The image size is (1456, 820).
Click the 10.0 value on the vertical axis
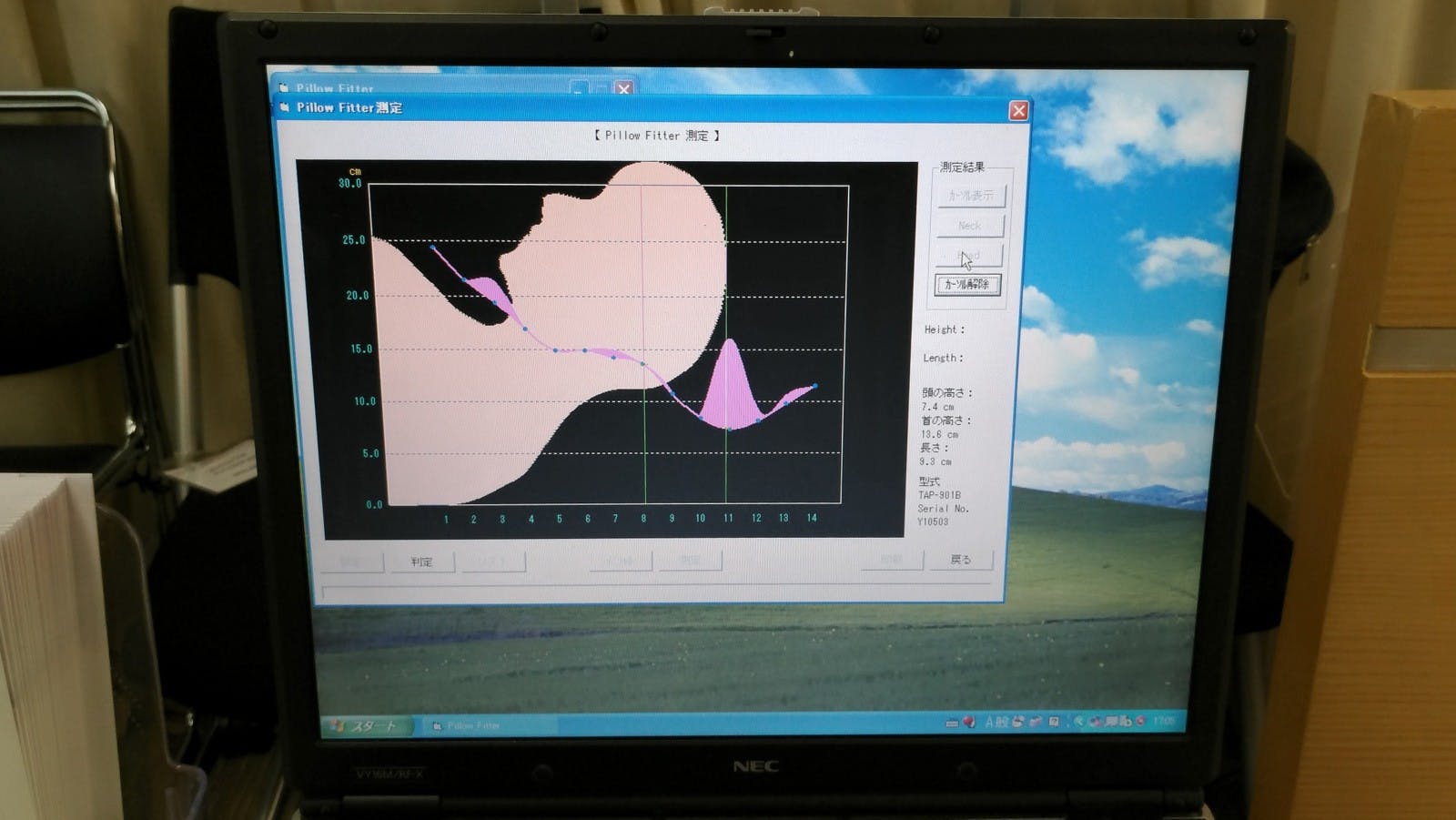coord(364,401)
